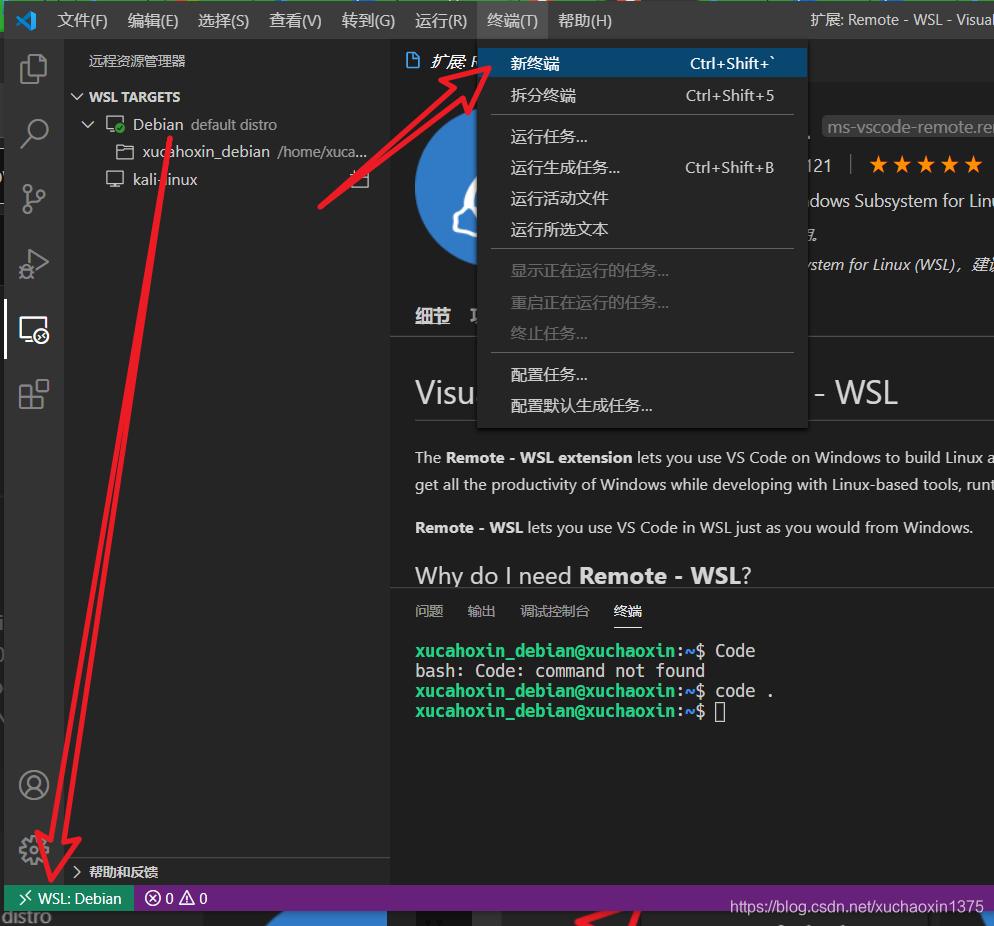This screenshot has width=994, height=926.
Task: Open the 查看(V) menu
Action: tap(295, 21)
